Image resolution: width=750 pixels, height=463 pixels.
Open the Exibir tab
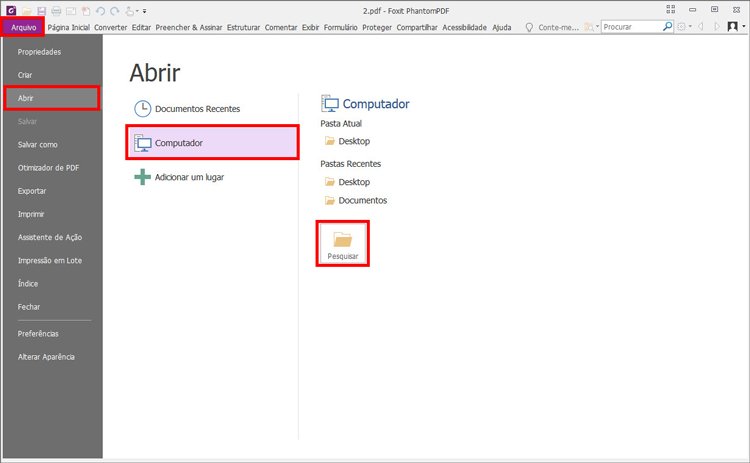coord(310,27)
